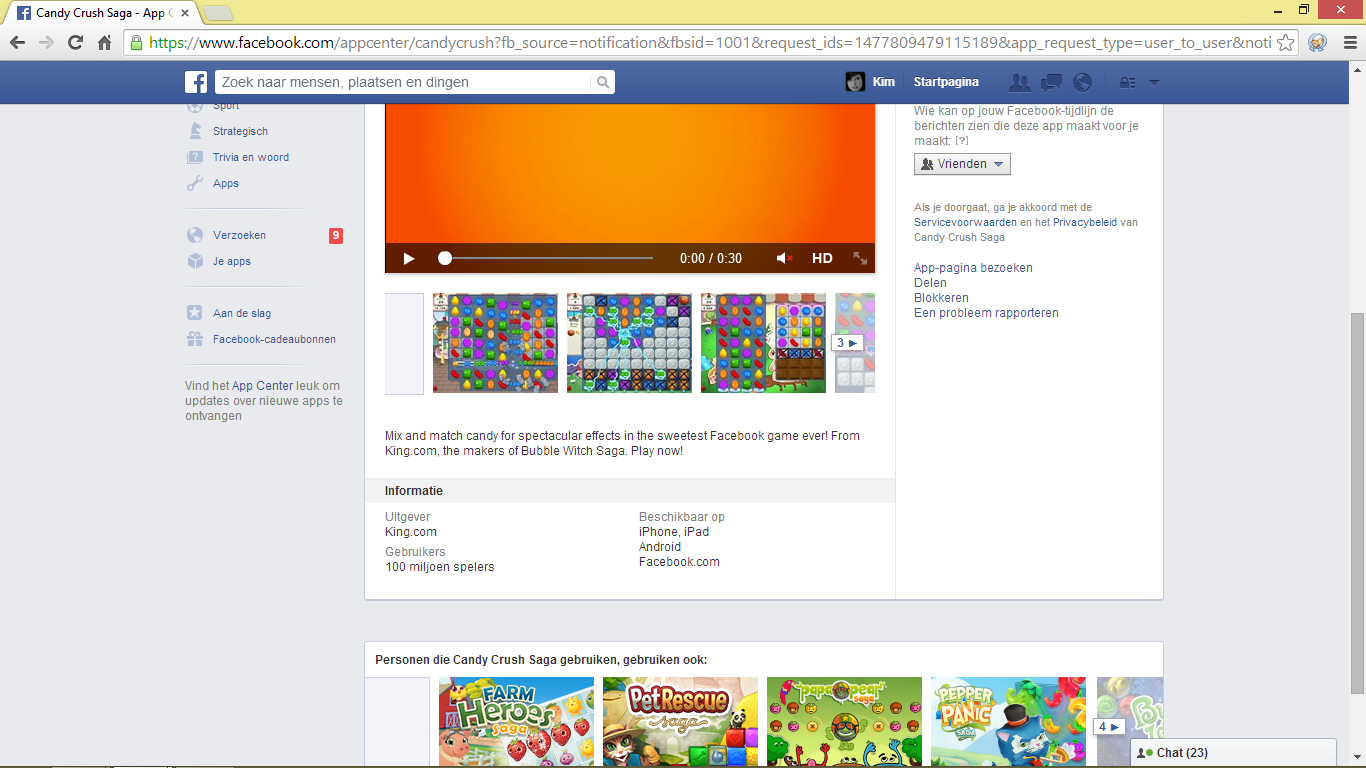Click the browser back arrow
The height and width of the screenshot is (768, 1366).
point(17,42)
